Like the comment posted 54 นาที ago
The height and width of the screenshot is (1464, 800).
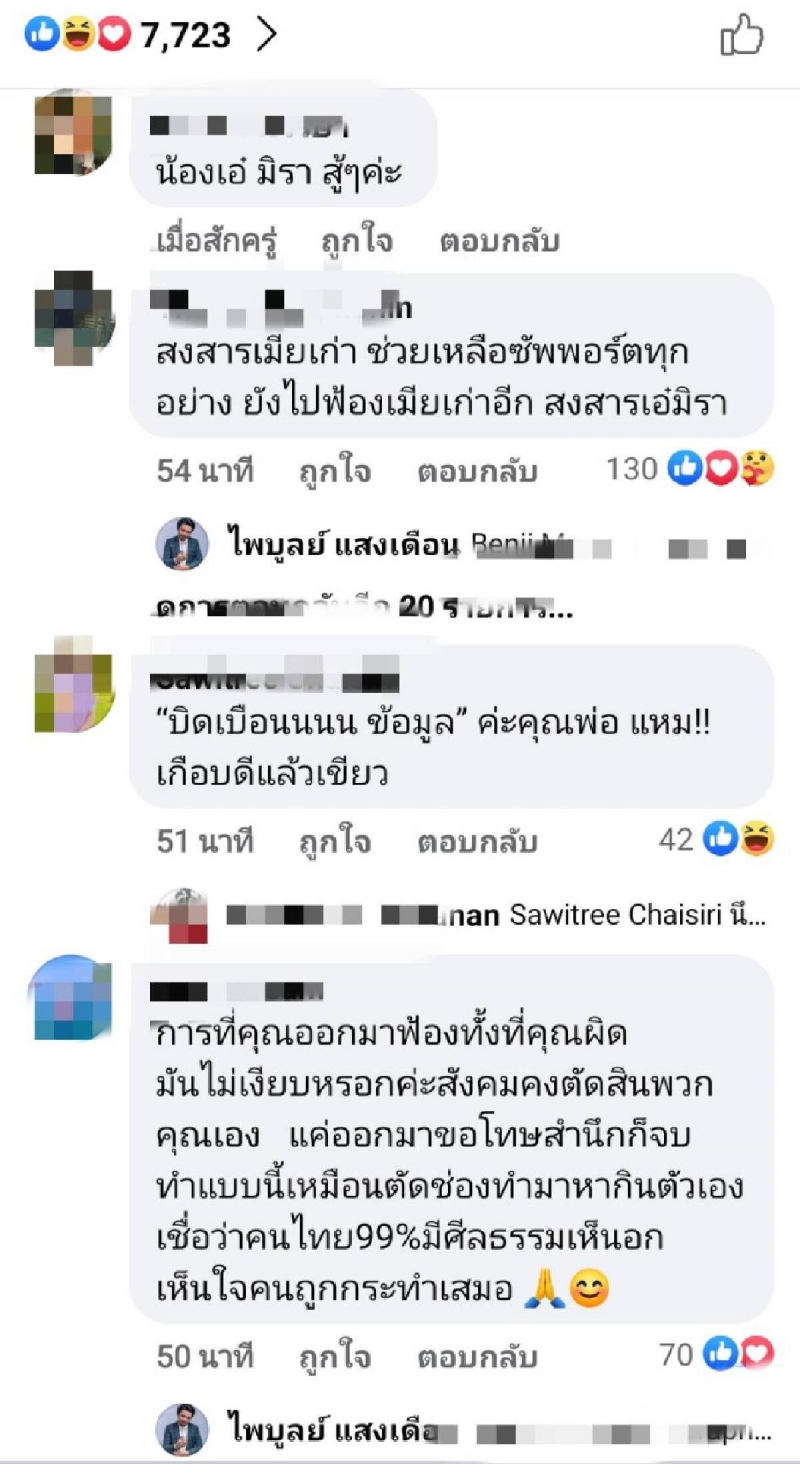point(334,470)
